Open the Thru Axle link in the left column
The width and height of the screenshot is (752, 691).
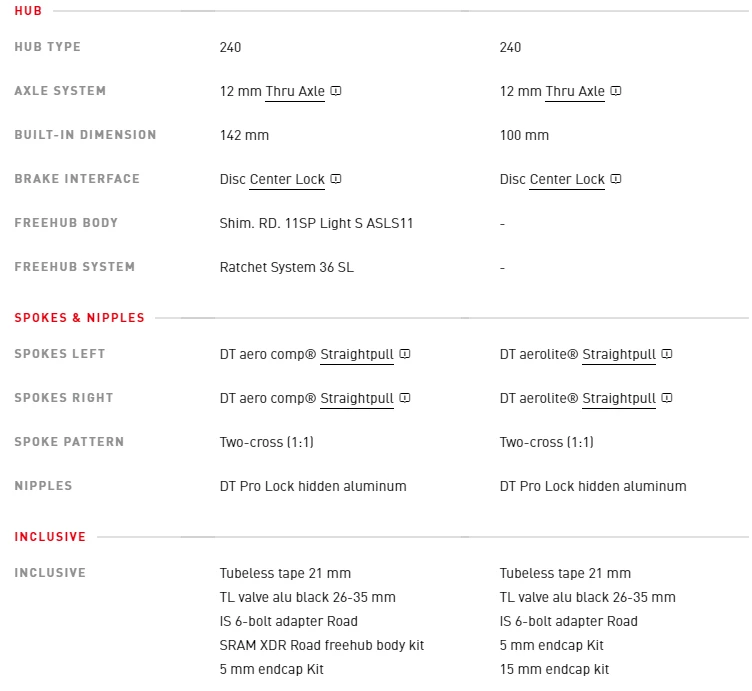(x=295, y=91)
